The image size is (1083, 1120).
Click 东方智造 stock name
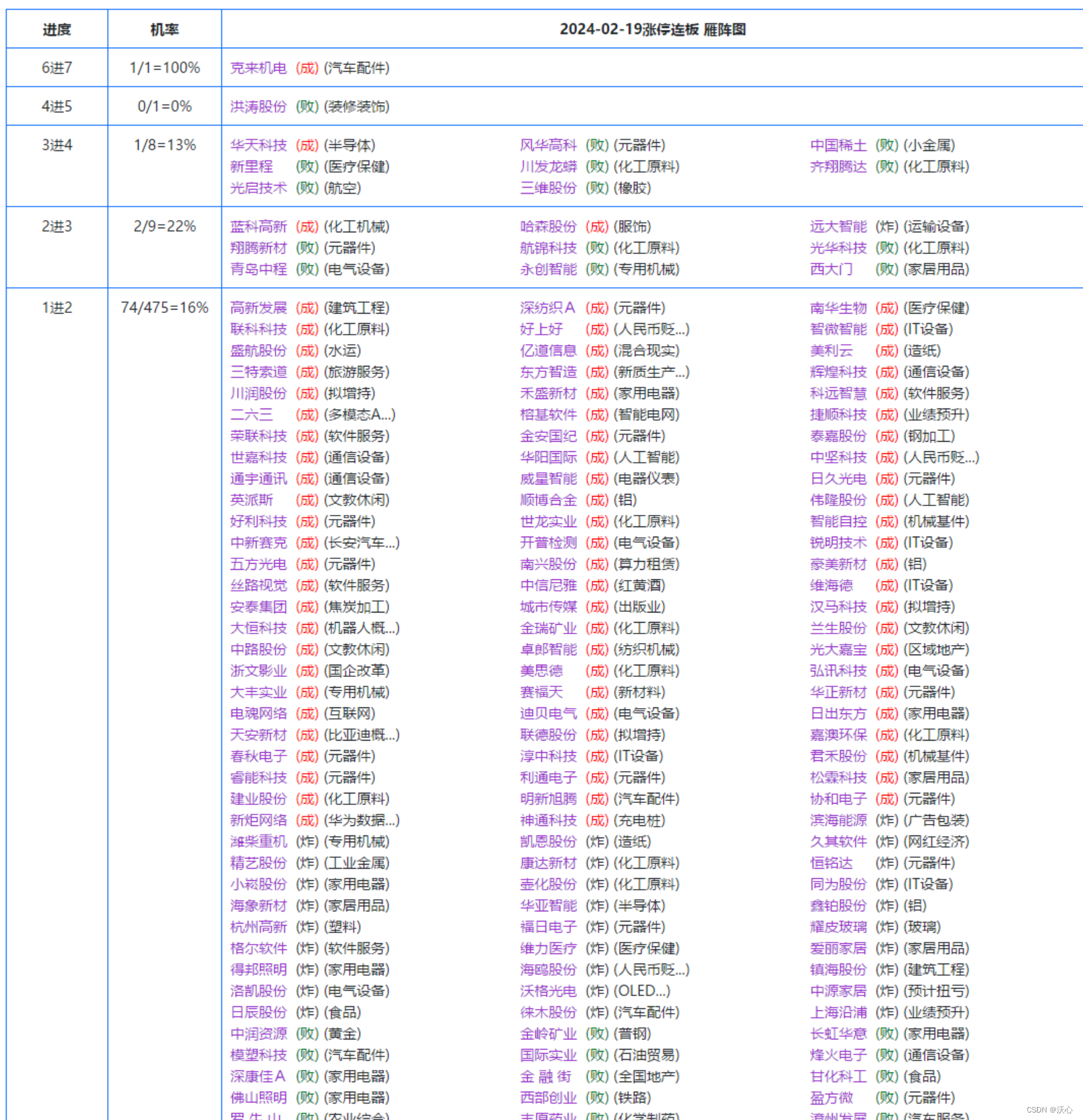coord(548,372)
